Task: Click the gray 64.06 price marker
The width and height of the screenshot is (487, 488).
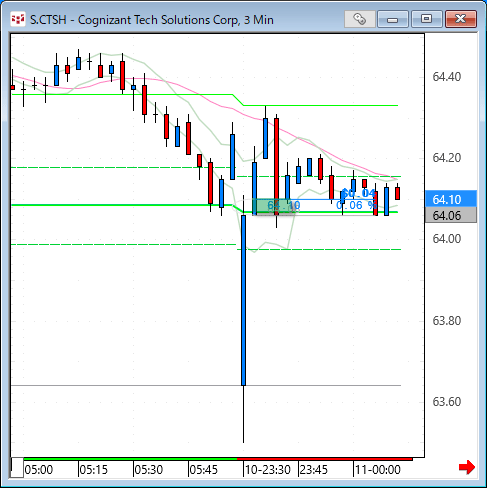Action: point(451,215)
